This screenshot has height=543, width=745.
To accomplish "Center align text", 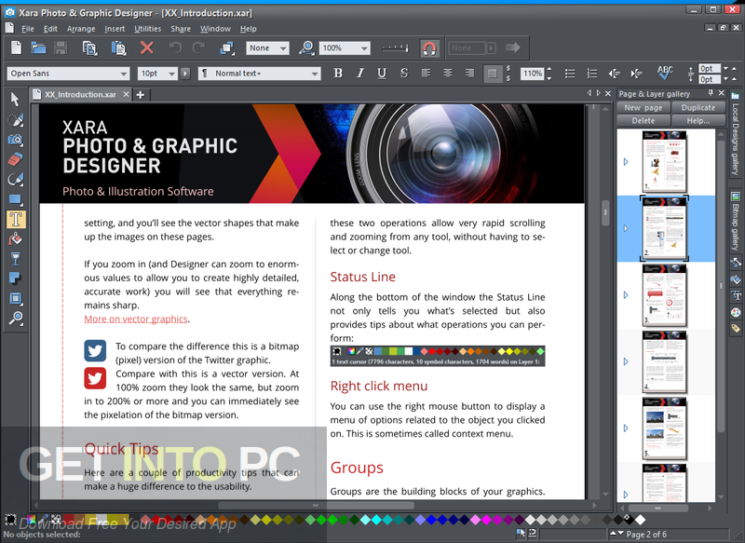I will coord(448,73).
